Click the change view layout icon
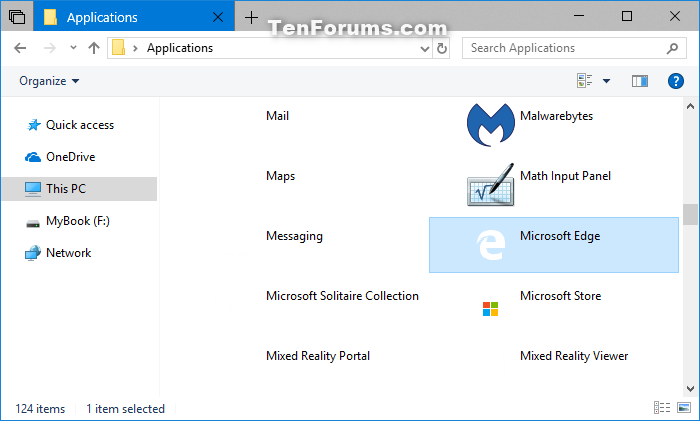 (584, 81)
